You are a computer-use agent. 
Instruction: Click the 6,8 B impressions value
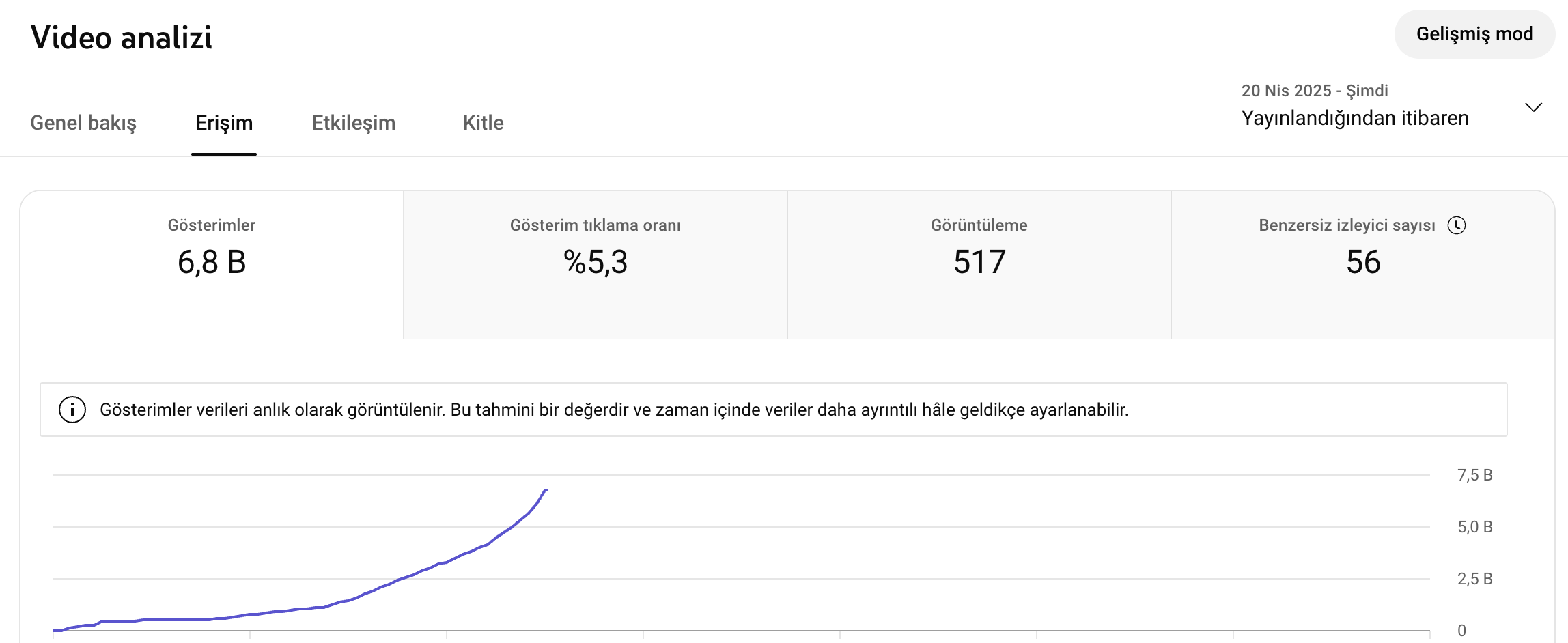[x=212, y=262]
